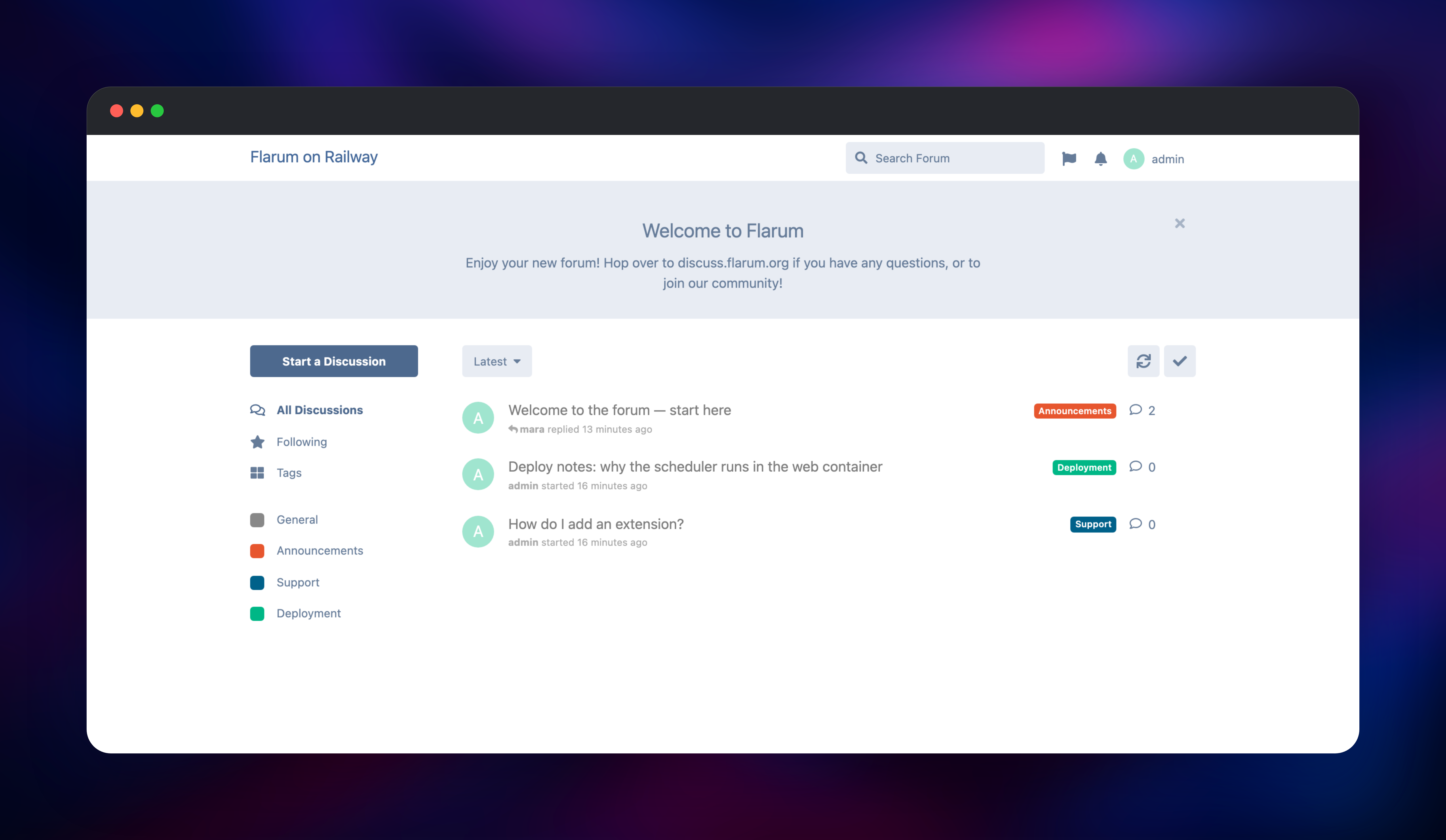Viewport: 1446px width, 840px height.
Task: Dismiss the Welcome to Flarum banner
Action: click(x=1180, y=223)
